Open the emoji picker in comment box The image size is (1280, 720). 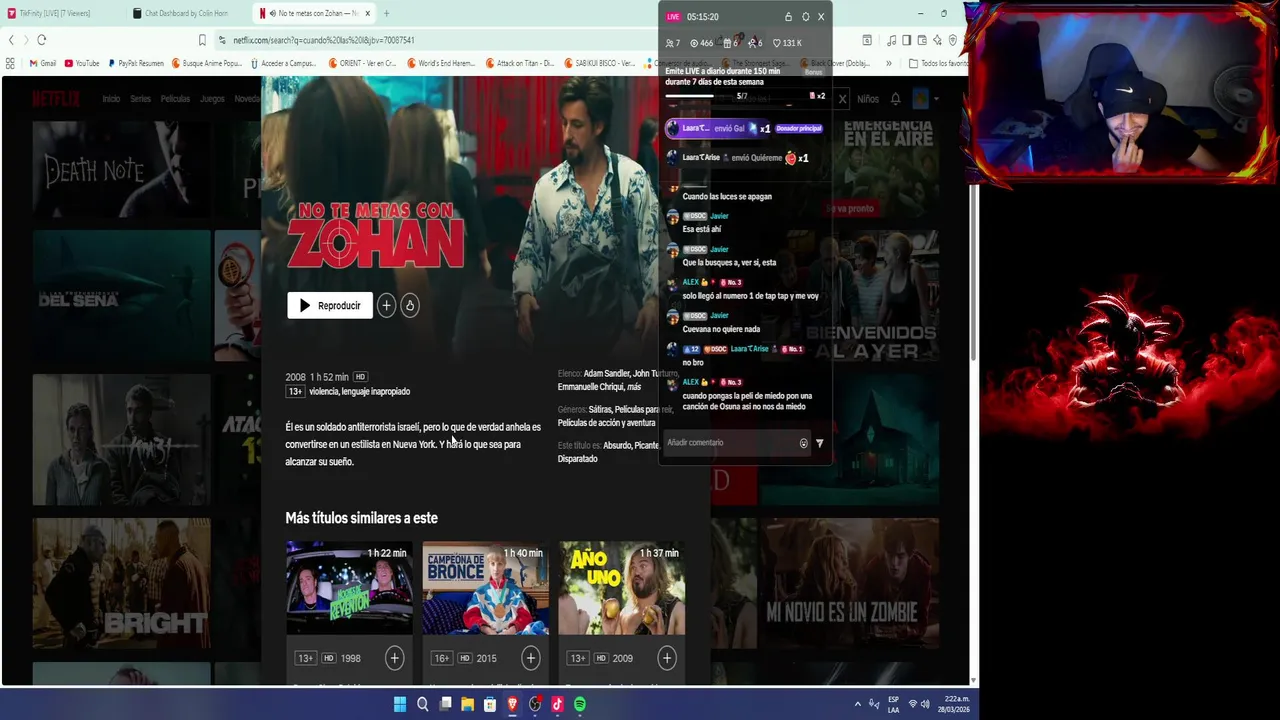[x=803, y=443]
